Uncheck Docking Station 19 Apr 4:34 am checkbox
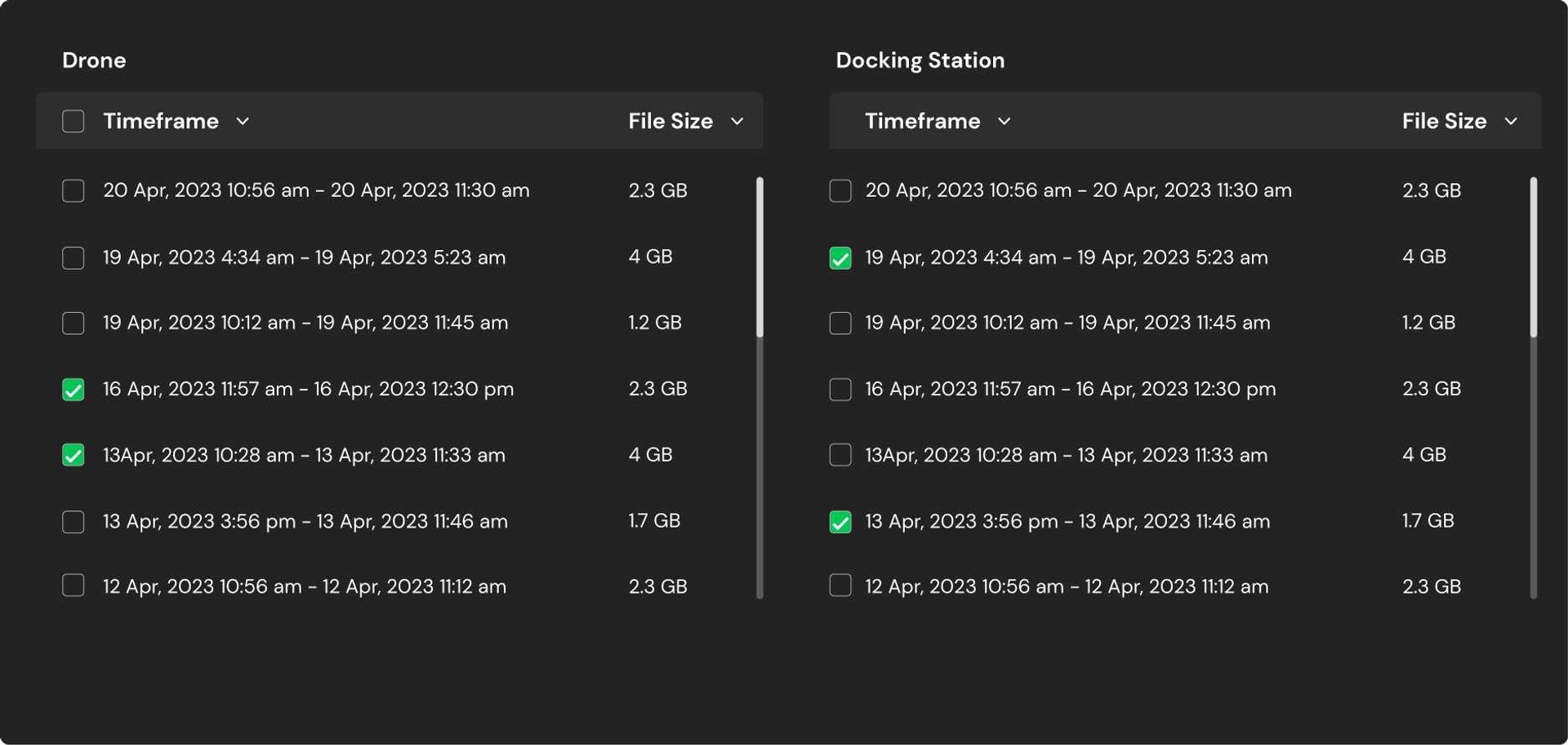The height and width of the screenshot is (745, 1568). click(840, 257)
